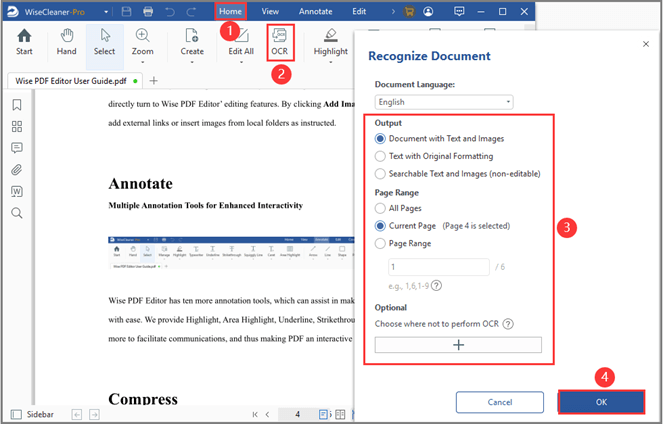The image size is (663, 424).
Task: Click the Annotate toolbar screenshot image
Action: point(231,253)
